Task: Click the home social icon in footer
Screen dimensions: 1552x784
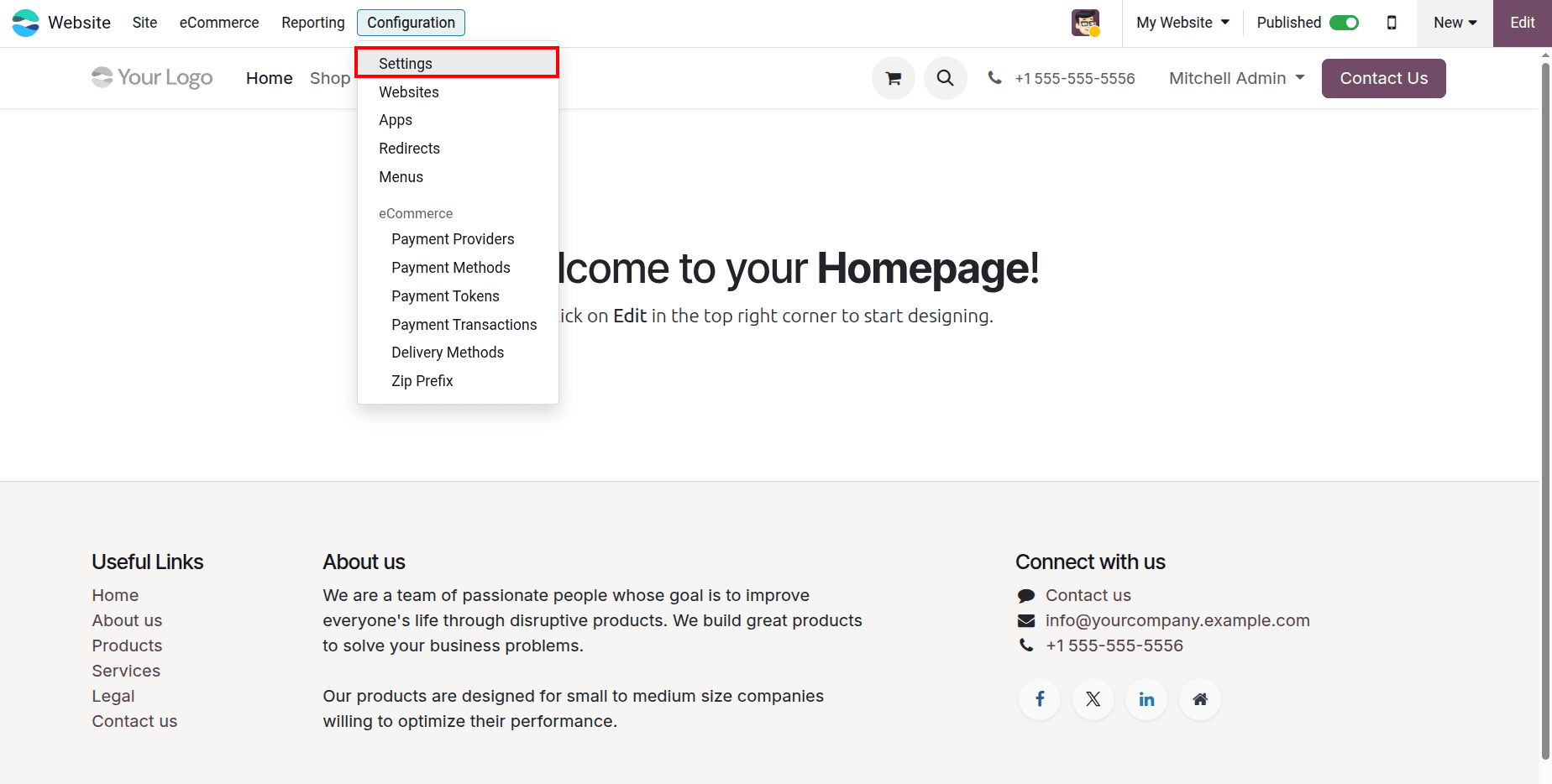Action: (1200, 699)
